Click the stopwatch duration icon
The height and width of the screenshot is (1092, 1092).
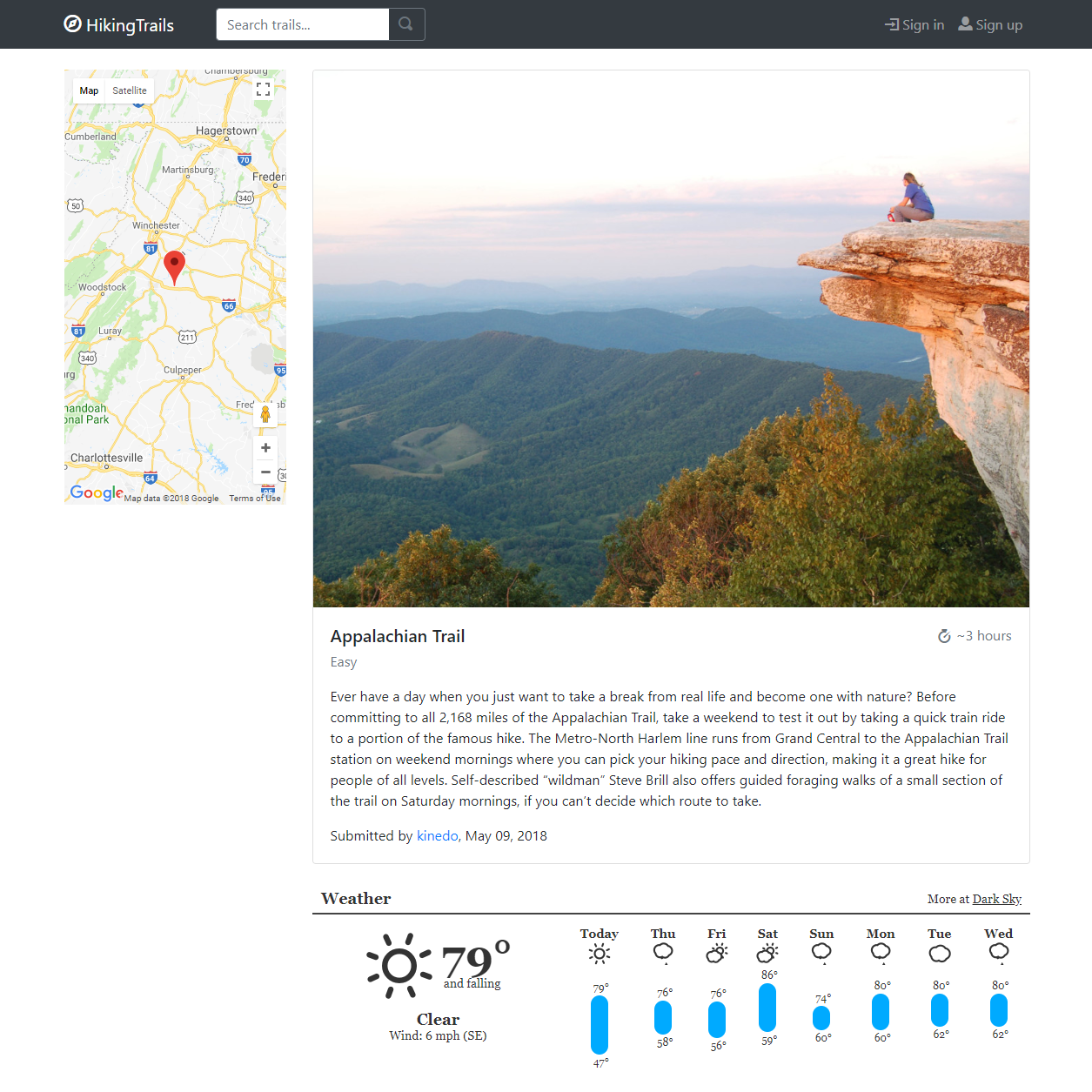tap(944, 636)
